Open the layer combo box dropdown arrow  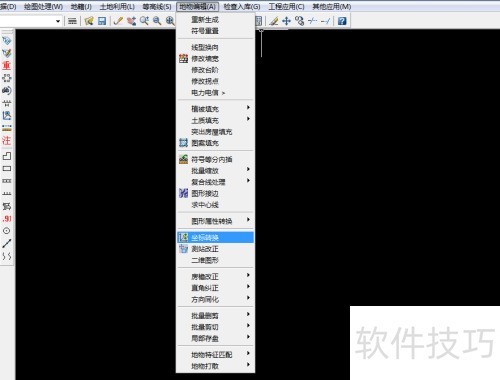[58, 21]
